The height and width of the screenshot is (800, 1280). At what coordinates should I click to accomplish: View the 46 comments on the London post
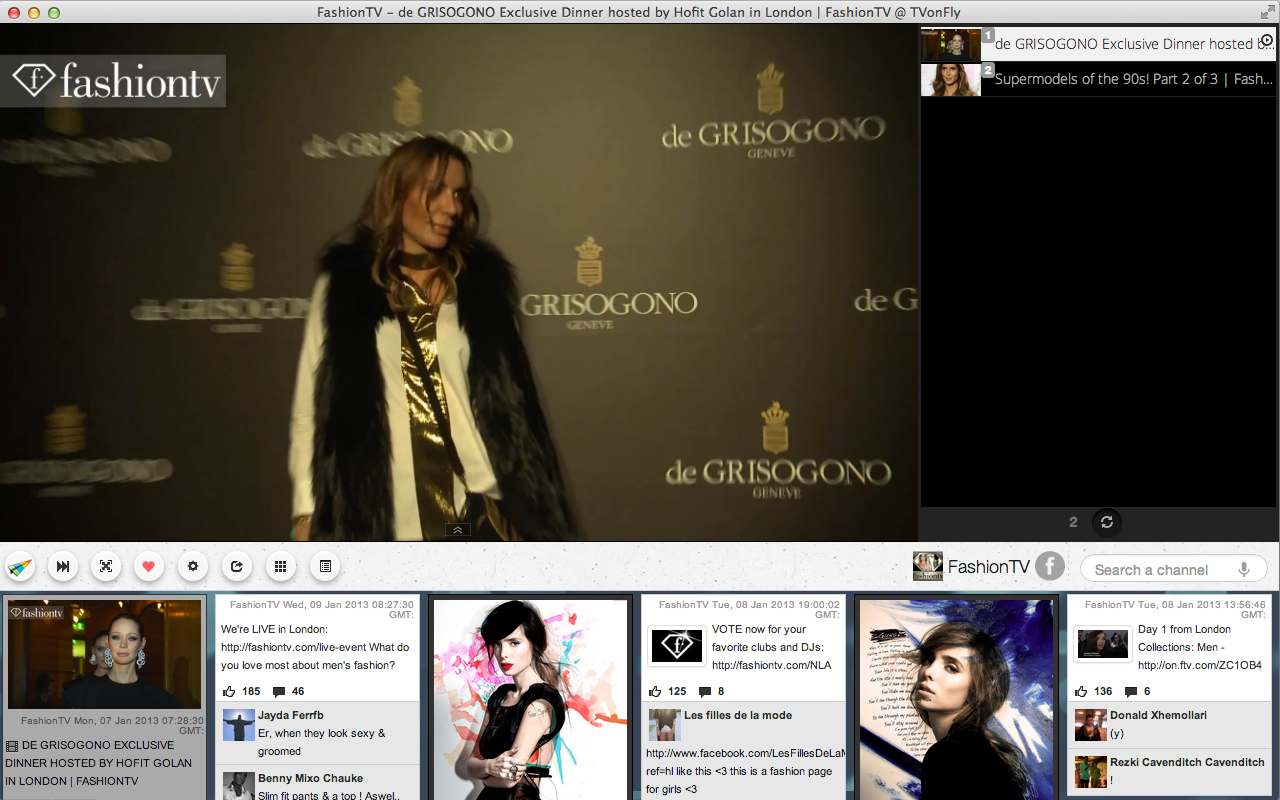tap(280, 691)
